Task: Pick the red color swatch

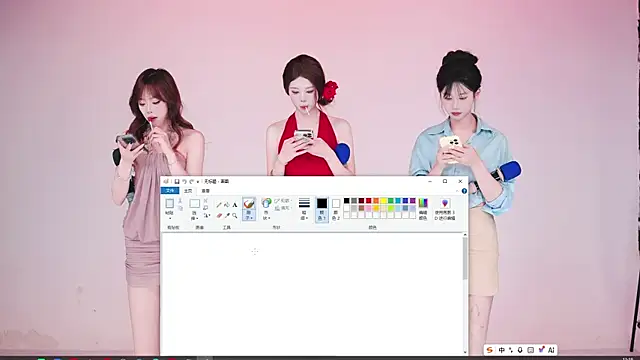Action: pos(369,200)
